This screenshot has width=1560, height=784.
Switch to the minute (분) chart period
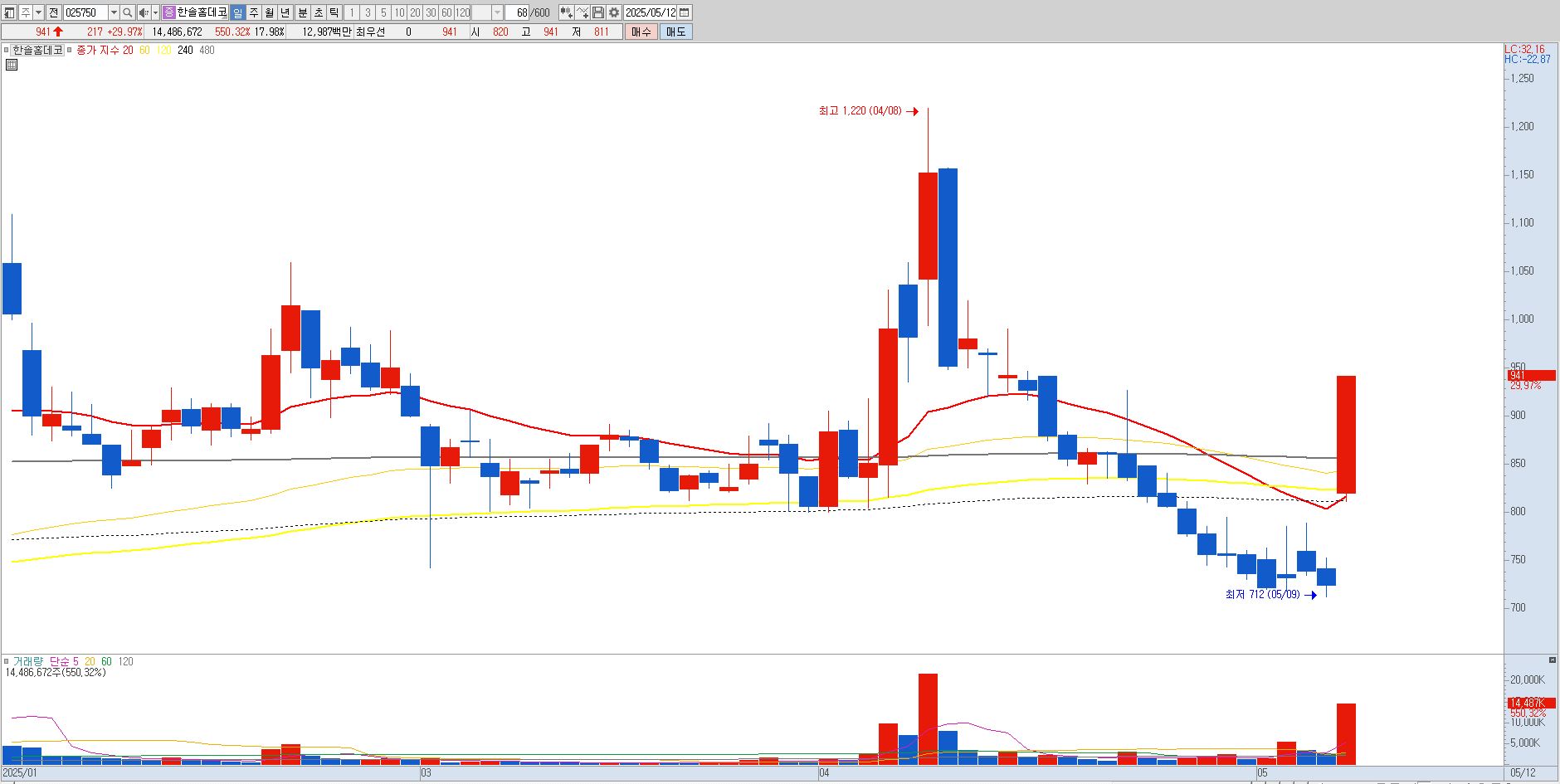point(302,12)
